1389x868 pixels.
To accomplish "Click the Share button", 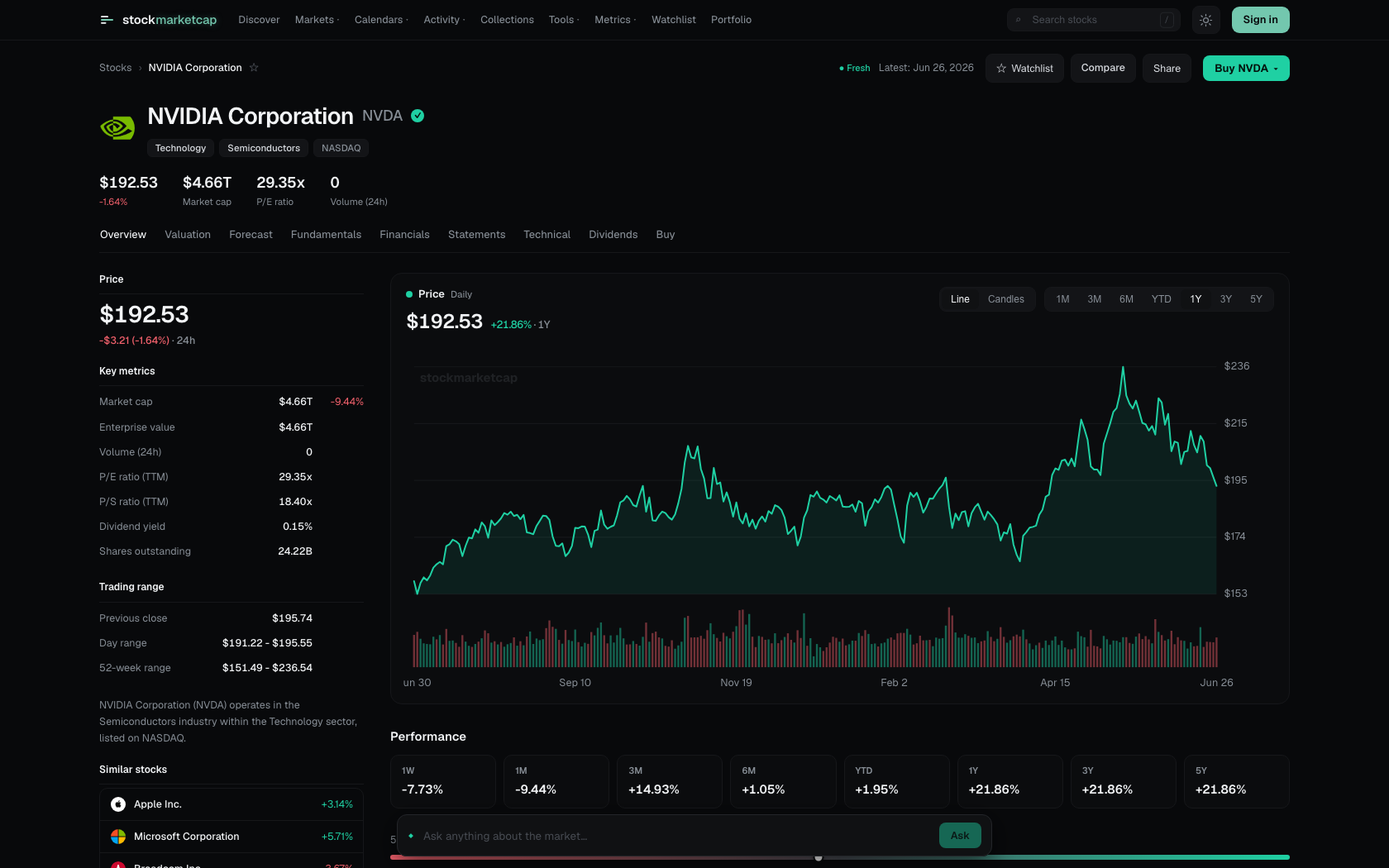I will pyautogui.click(x=1167, y=69).
